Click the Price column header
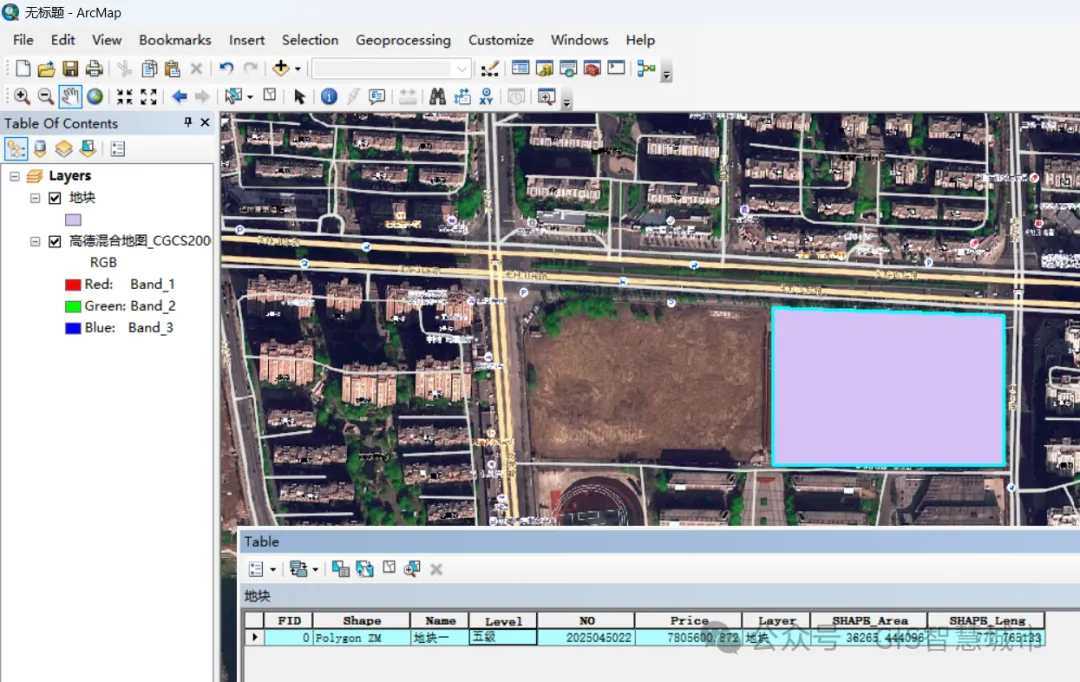The image size is (1080, 682). [689, 621]
